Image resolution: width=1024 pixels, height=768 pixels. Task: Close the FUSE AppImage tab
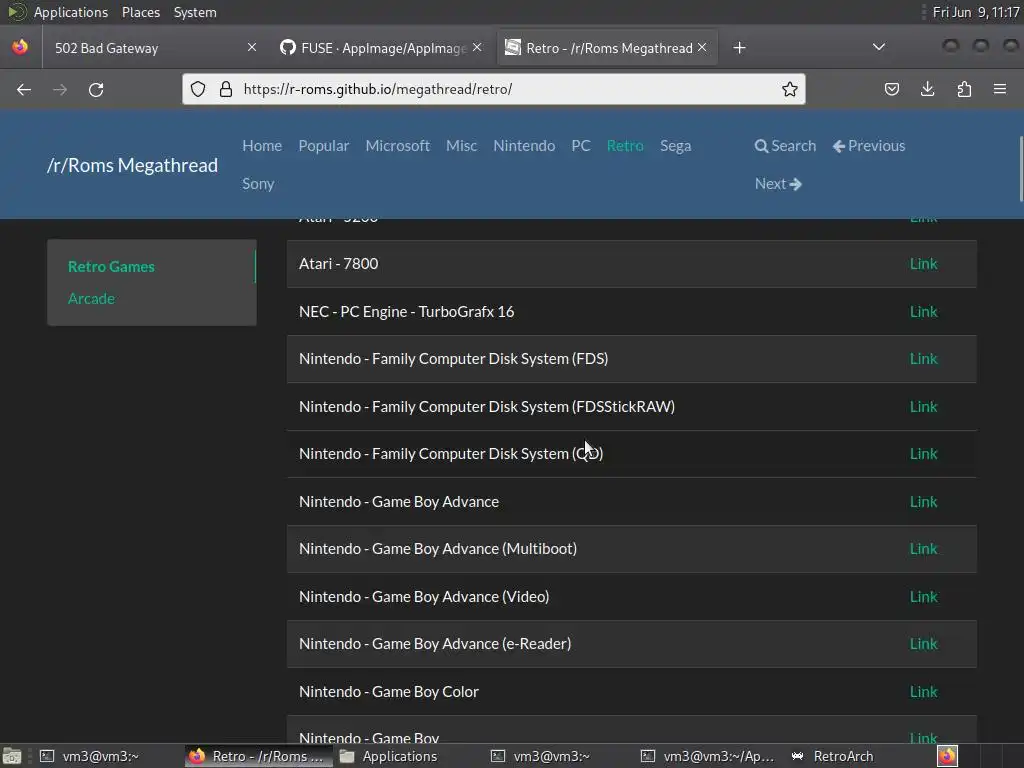pyautogui.click(x=477, y=47)
